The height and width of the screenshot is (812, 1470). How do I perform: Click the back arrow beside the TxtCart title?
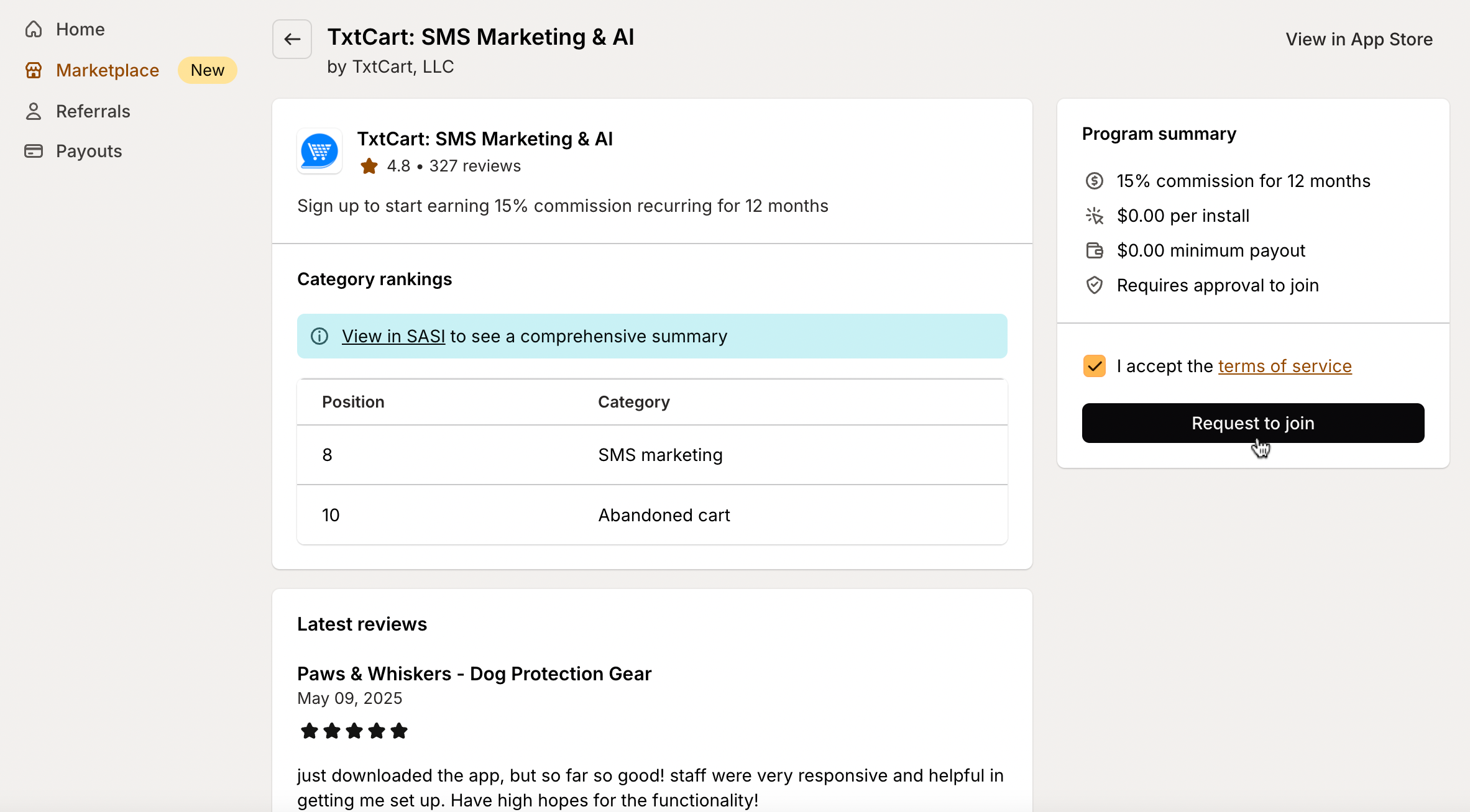[292, 39]
